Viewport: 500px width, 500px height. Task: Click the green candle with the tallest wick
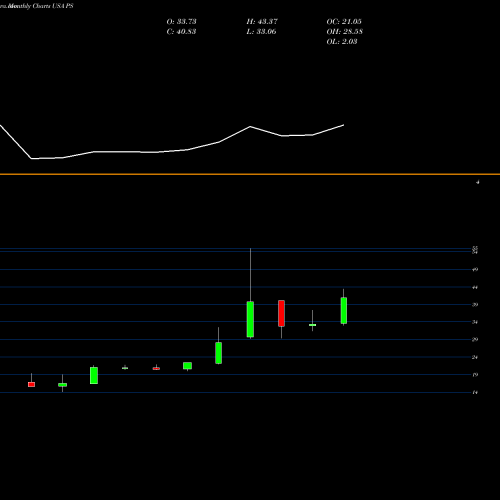[250, 319]
